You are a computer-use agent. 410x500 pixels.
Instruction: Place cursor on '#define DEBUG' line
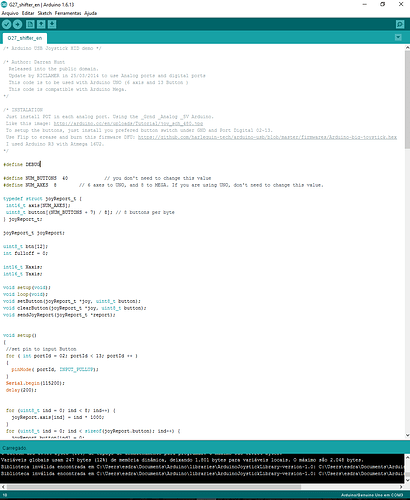click(x=22, y=164)
